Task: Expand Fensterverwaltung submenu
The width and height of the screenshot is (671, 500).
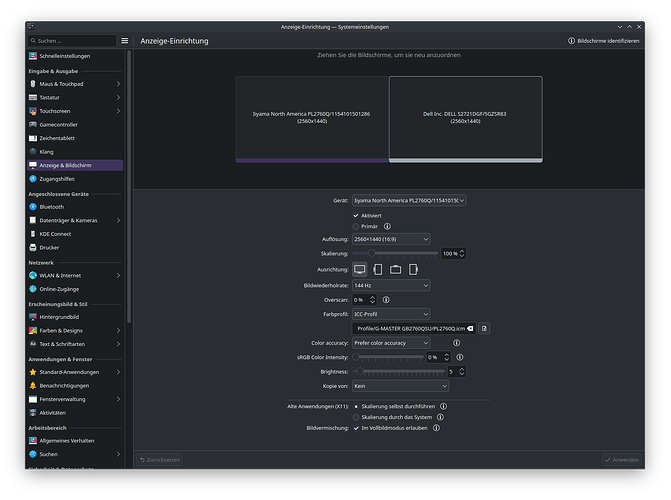Action: pos(118,399)
